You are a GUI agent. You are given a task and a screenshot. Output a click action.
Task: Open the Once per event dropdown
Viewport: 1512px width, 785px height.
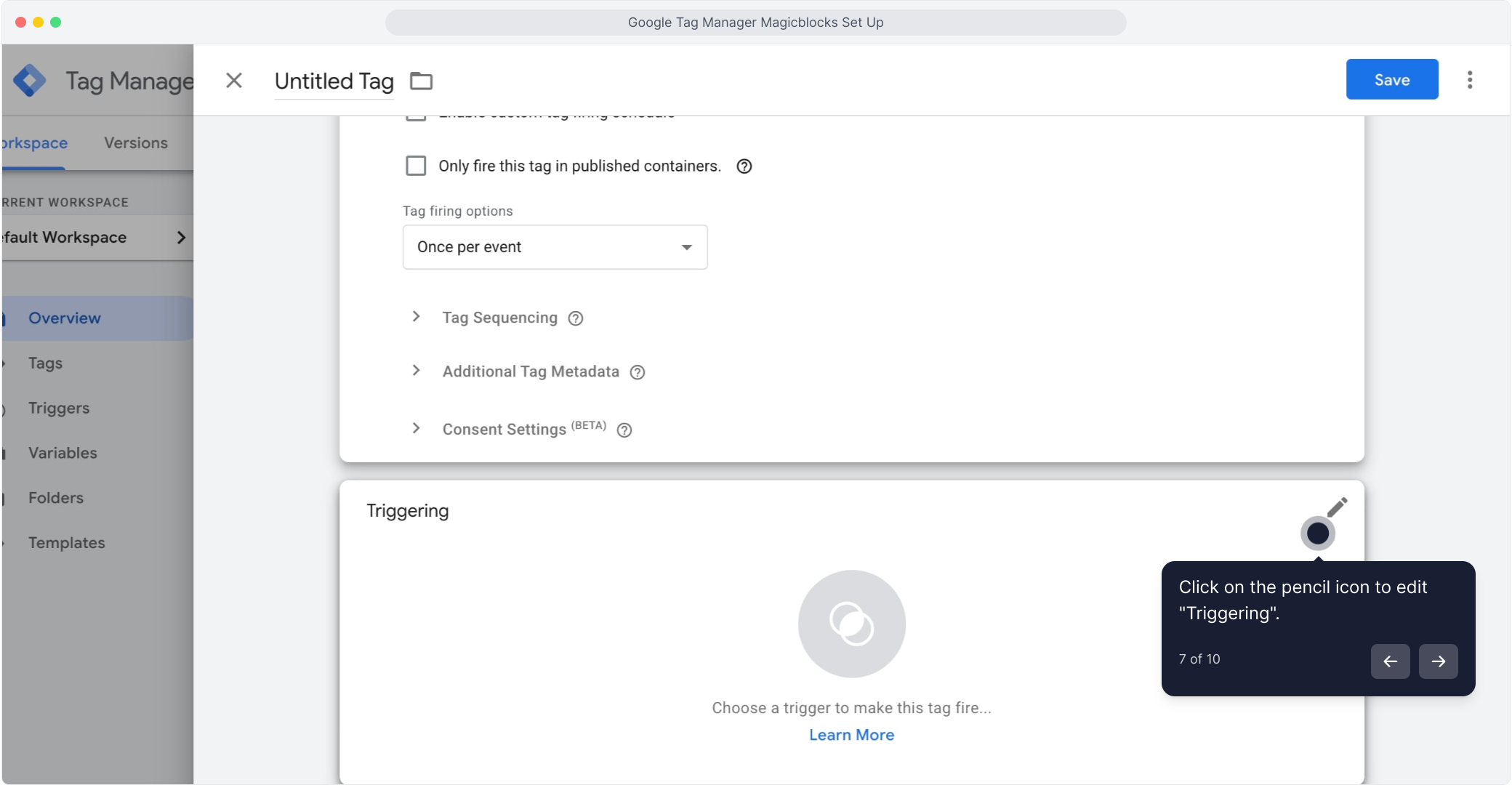(555, 247)
